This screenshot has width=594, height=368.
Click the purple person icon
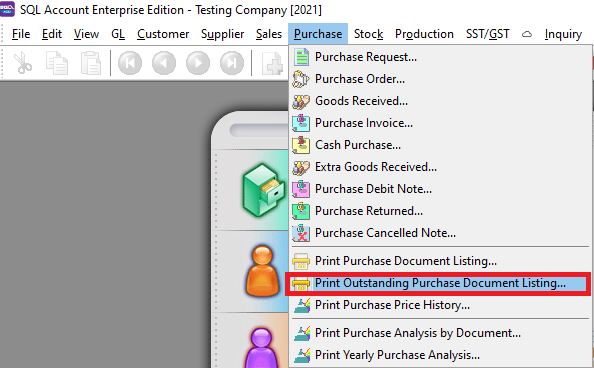point(261,348)
